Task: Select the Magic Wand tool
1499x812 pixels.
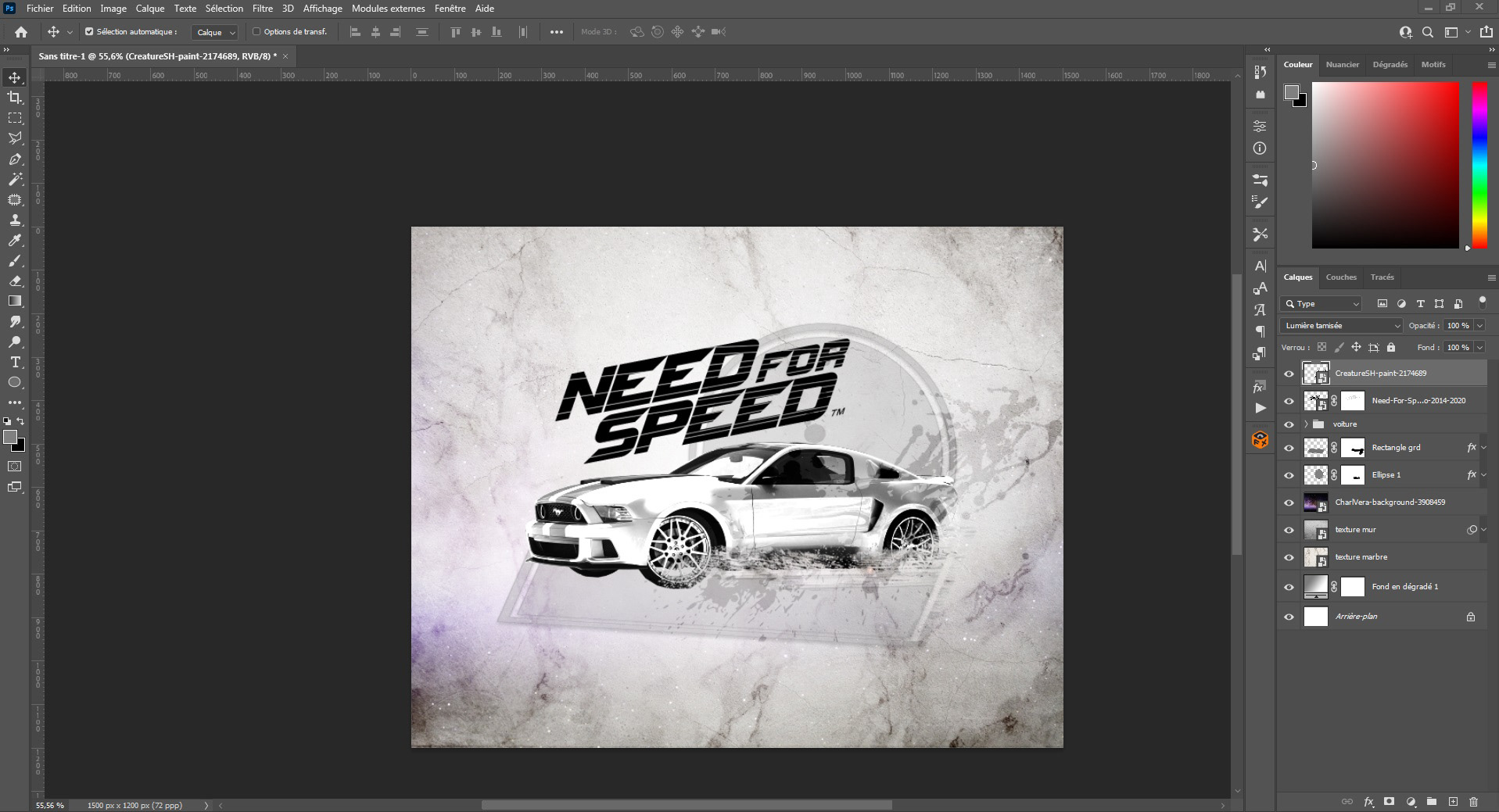Action: (x=15, y=179)
